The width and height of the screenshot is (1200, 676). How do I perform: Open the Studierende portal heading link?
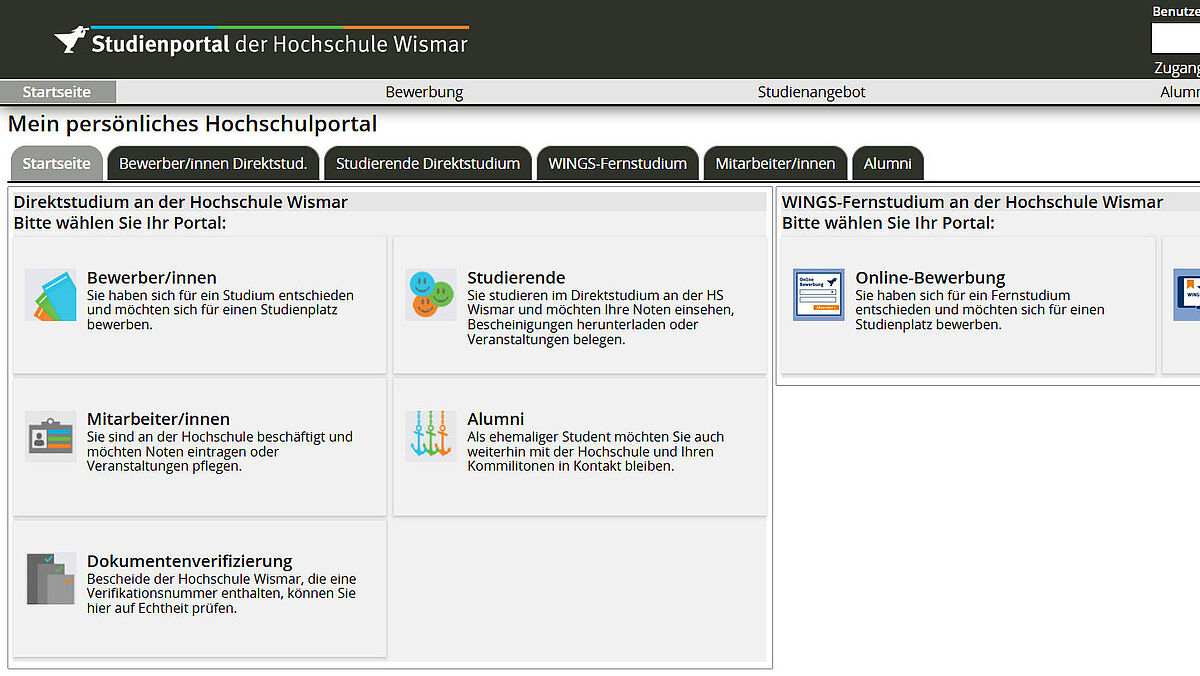click(516, 277)
